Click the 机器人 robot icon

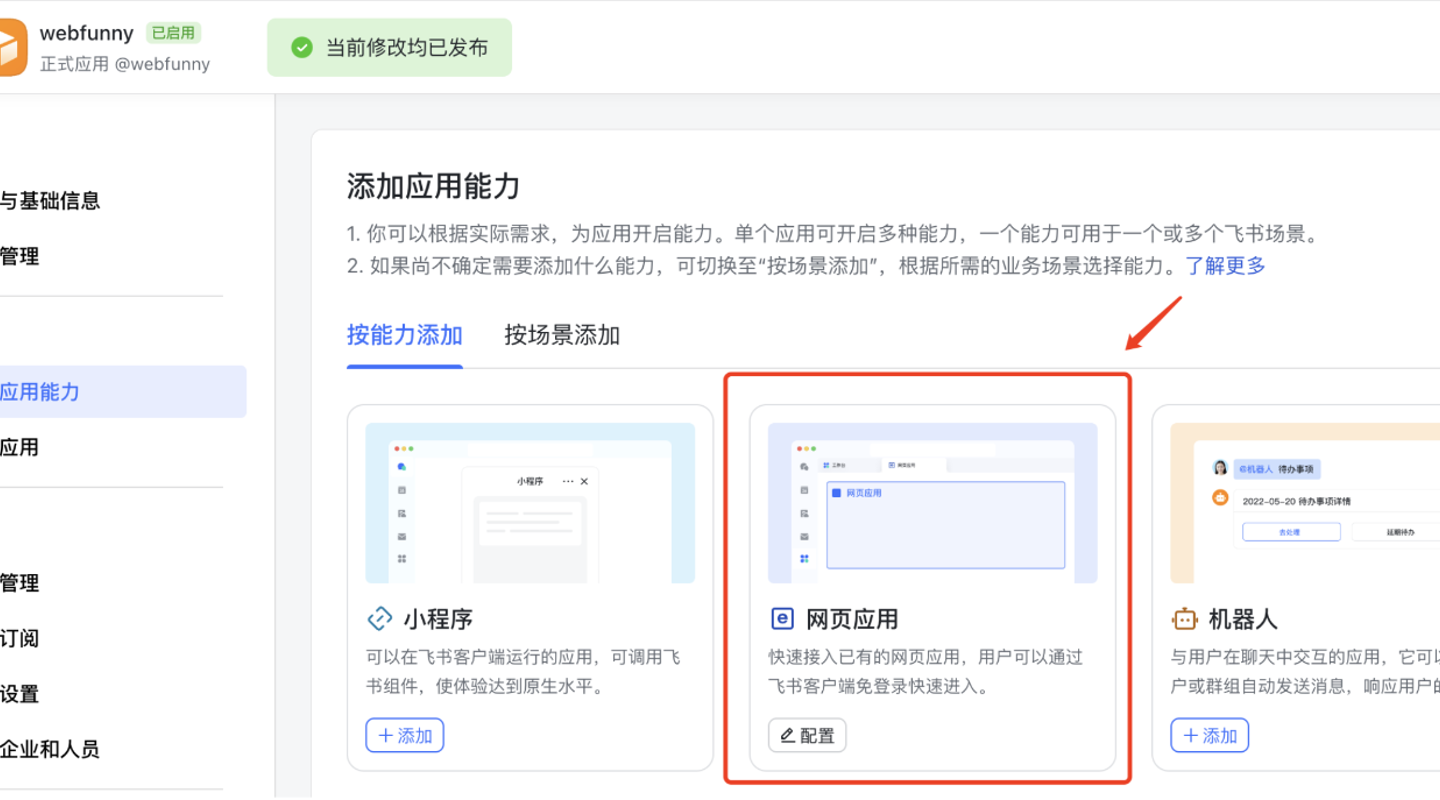coord(1185,619)
